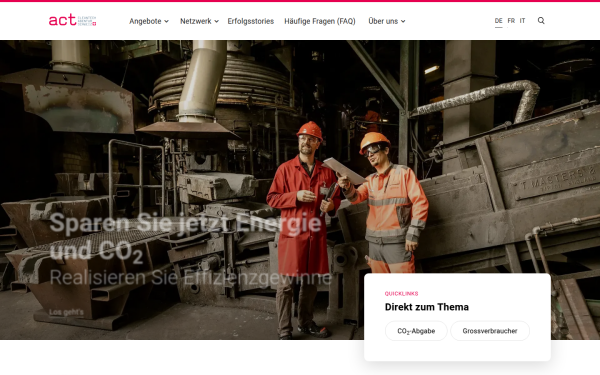
Task: Click the 'Sparen Sie jetzt Energie' headline
Action: [185, 222]
